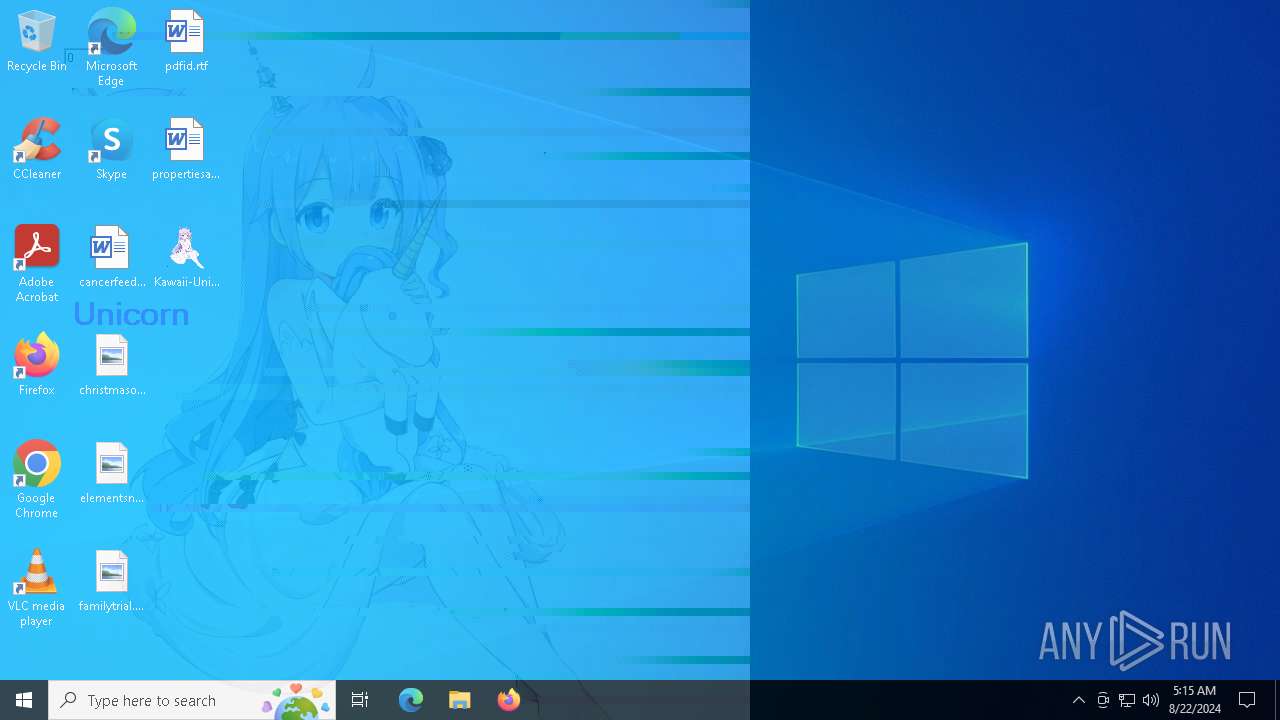Launch Firefox from the taskbar

pos(509,700)
